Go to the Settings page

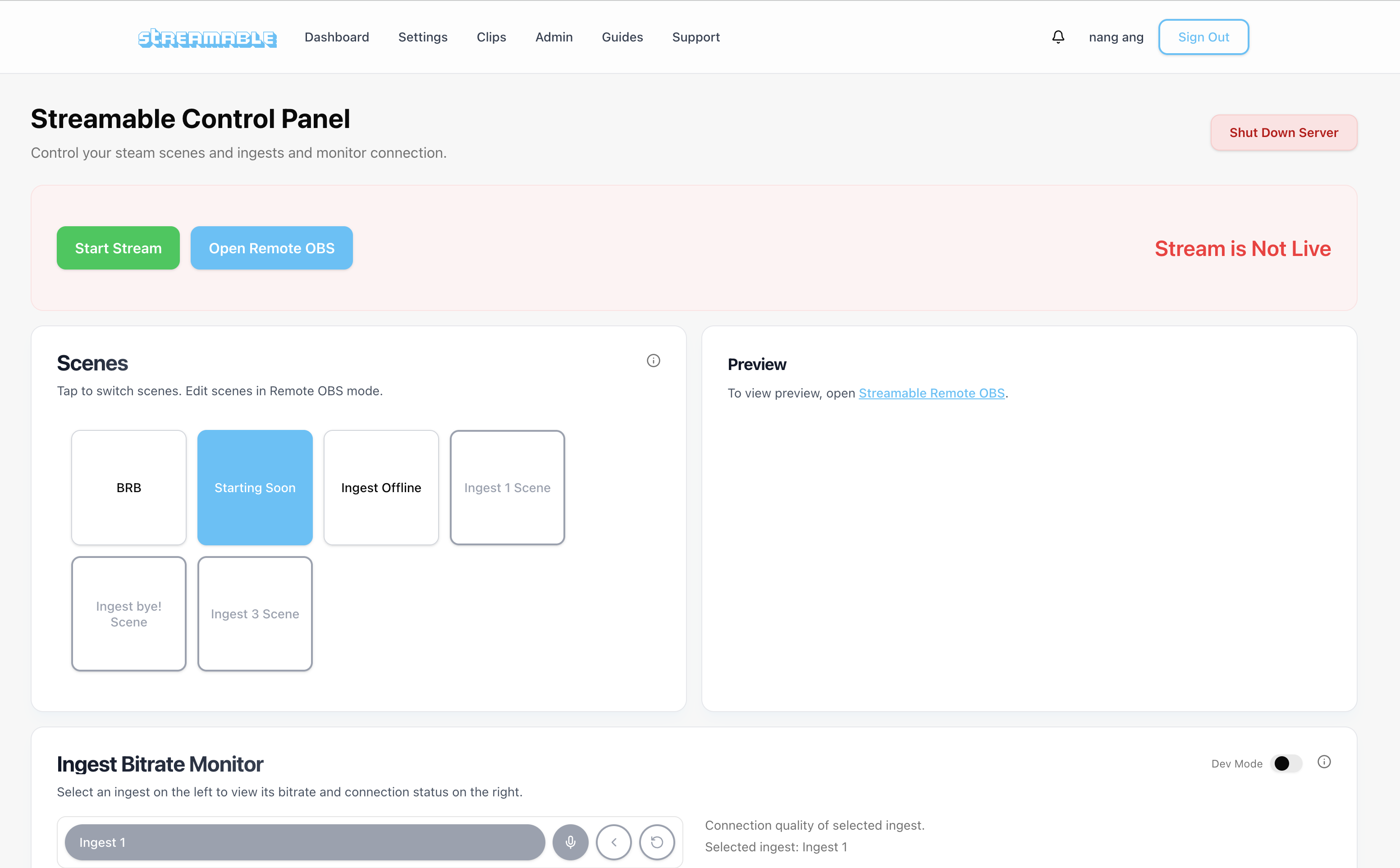[x=422, y=37]
